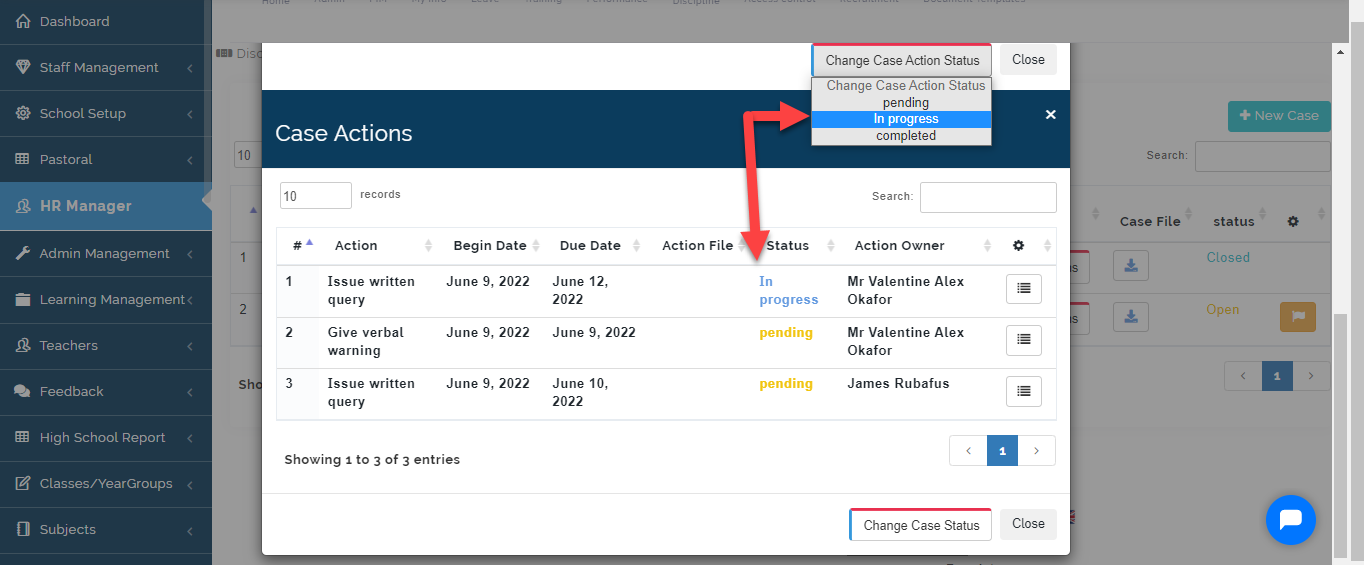Viewport: 1364px width, 565px height.
Task: Click gear column icon in background cases table
Action: [x=1292, y=221]
